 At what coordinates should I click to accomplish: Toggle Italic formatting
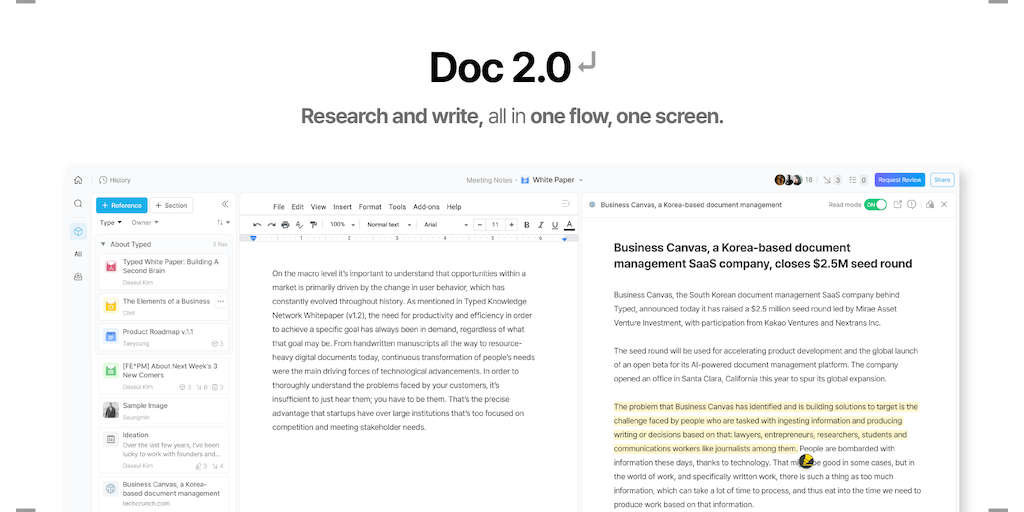pos(541,225)
